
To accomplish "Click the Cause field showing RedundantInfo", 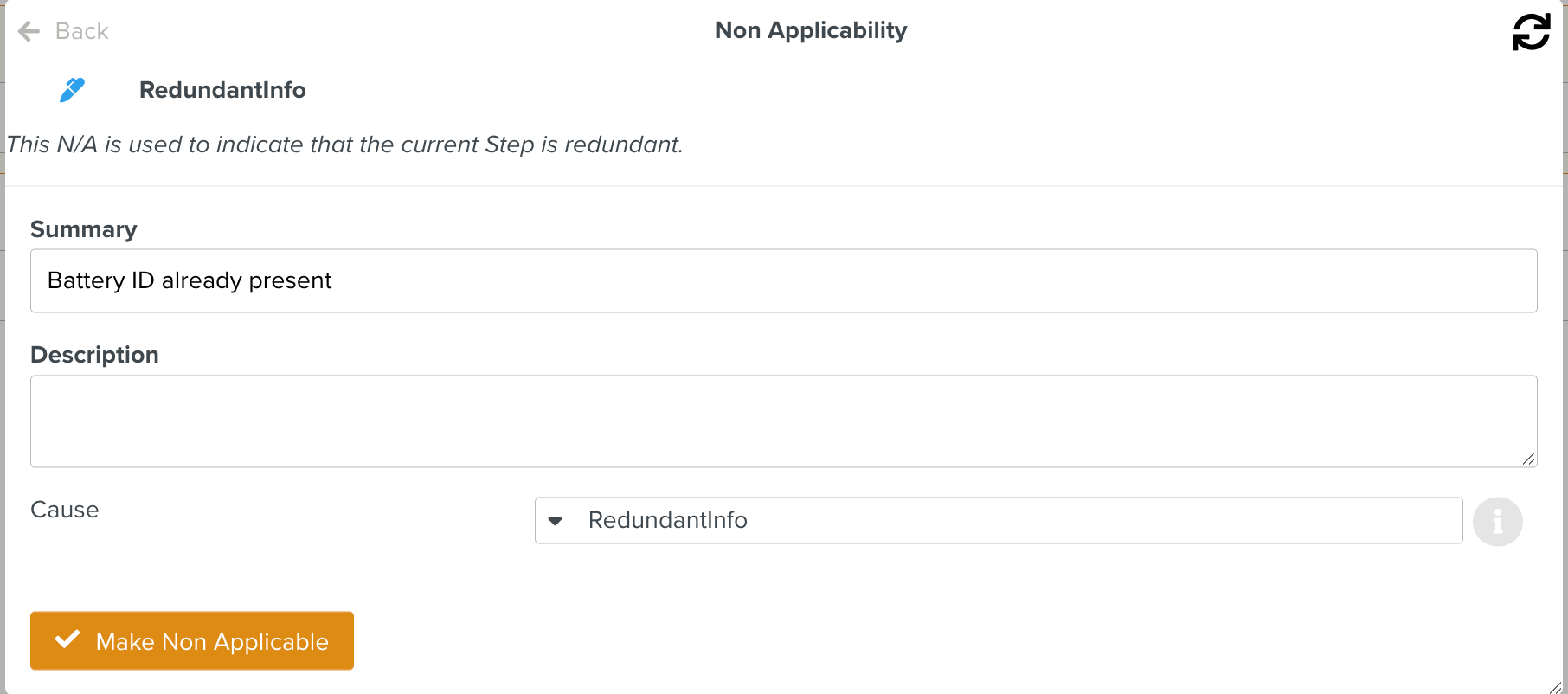I will pyautogui.click(x=1018, y=521).
